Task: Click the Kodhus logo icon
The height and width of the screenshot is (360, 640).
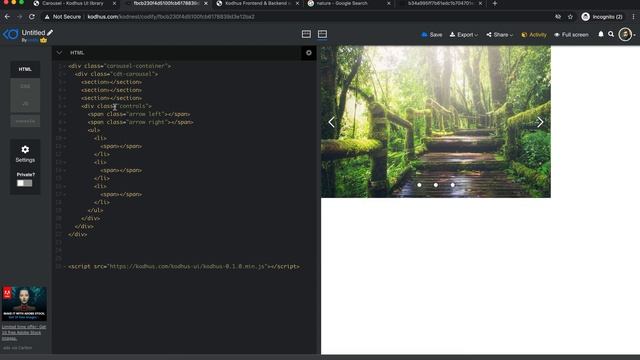Action: pyautogui.click(x=11, y=35)
